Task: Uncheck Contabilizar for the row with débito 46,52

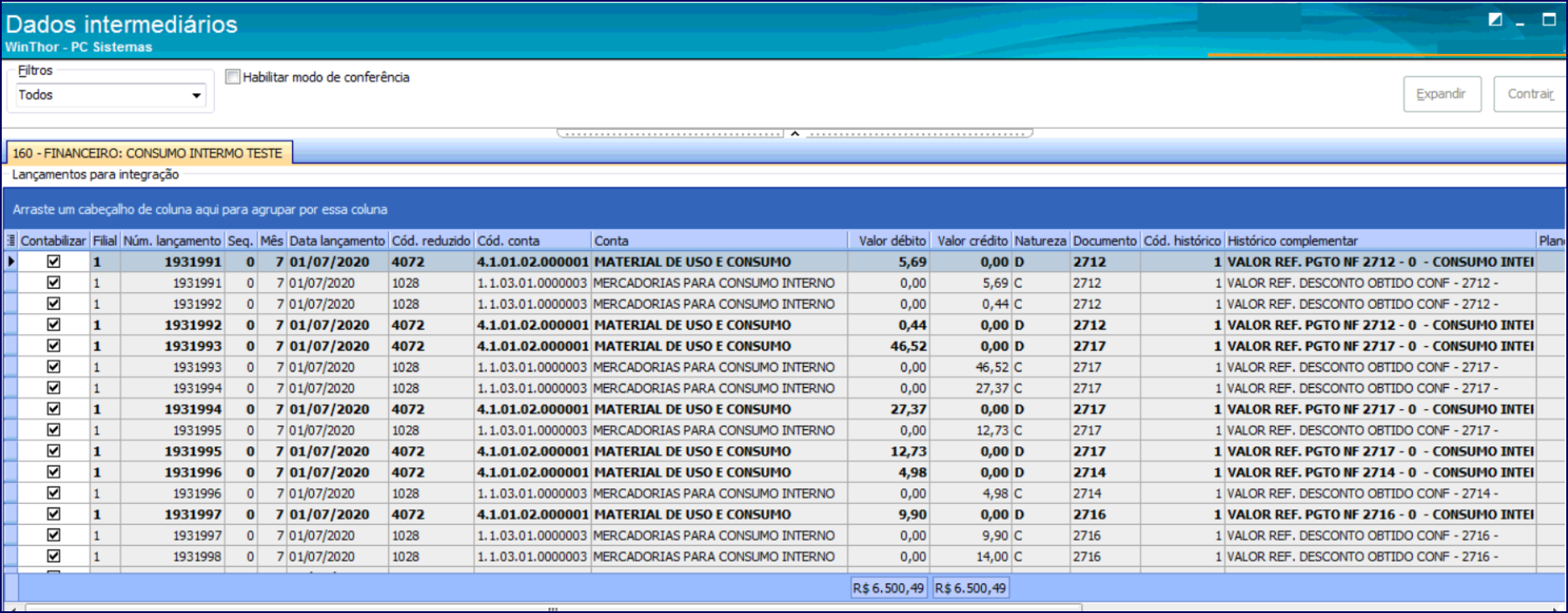Action: (53, 345)
